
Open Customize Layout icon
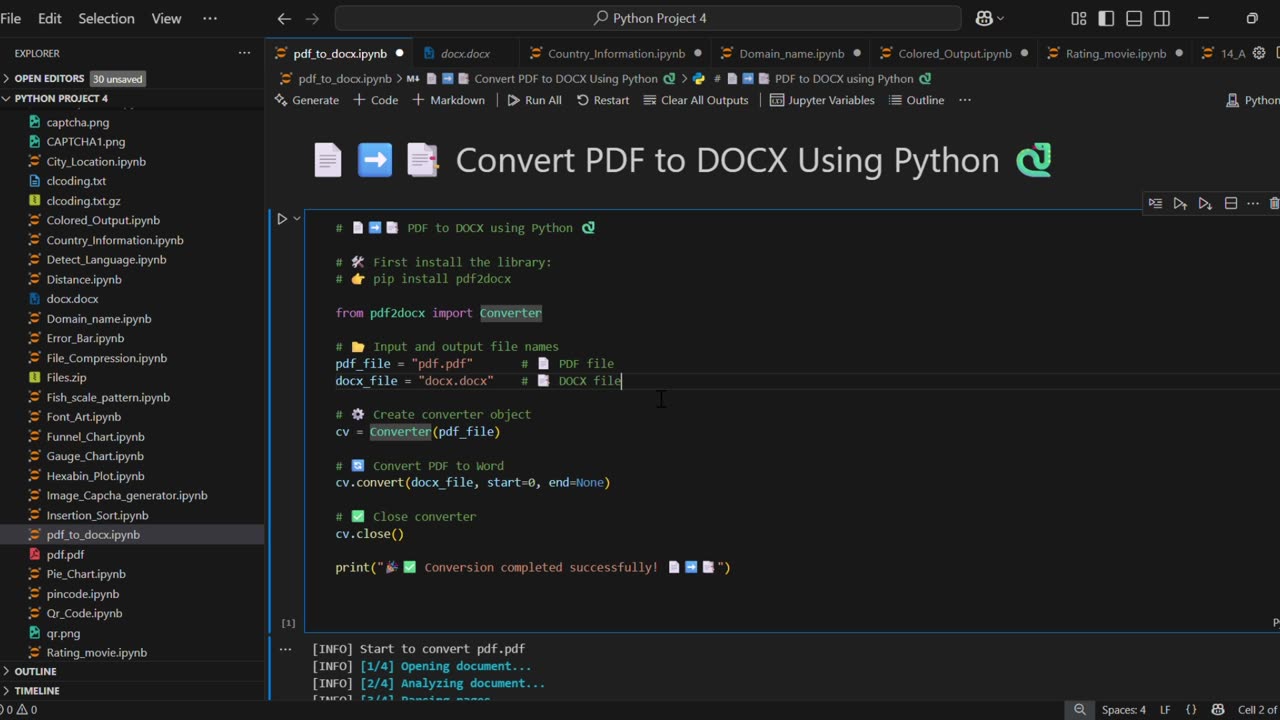1078,18
